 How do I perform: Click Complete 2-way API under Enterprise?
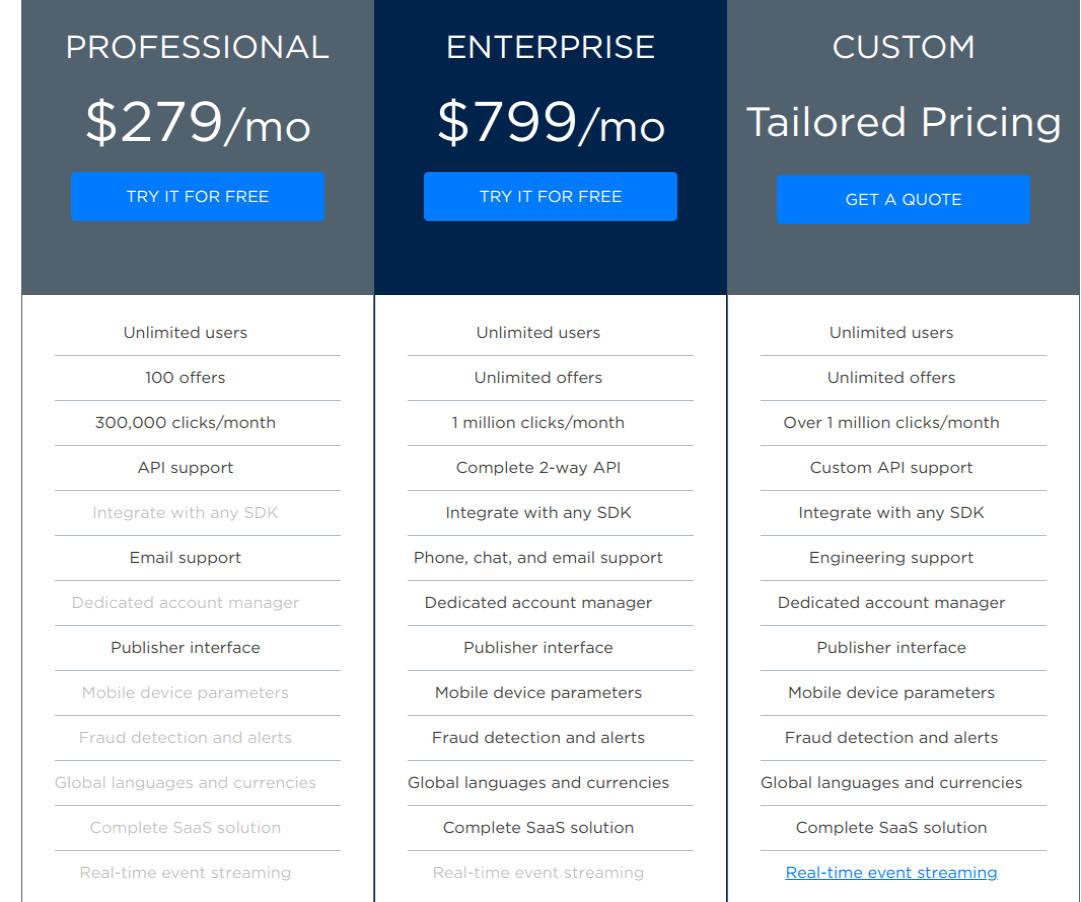(537, 467)
